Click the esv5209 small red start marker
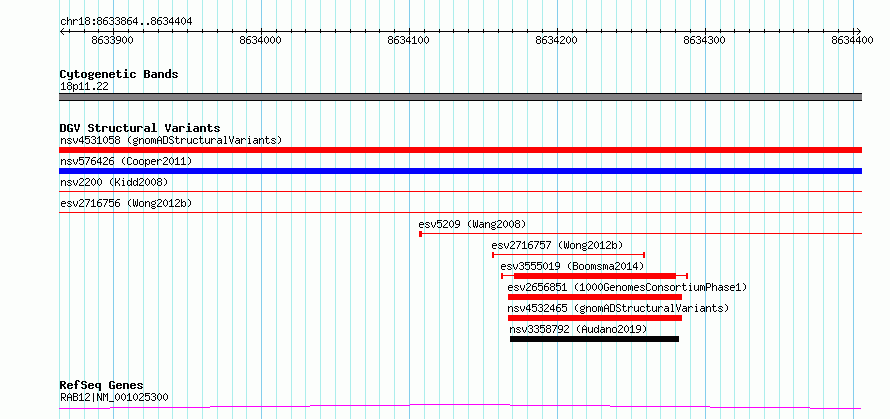The image size is (890, 419). (420, 234)
